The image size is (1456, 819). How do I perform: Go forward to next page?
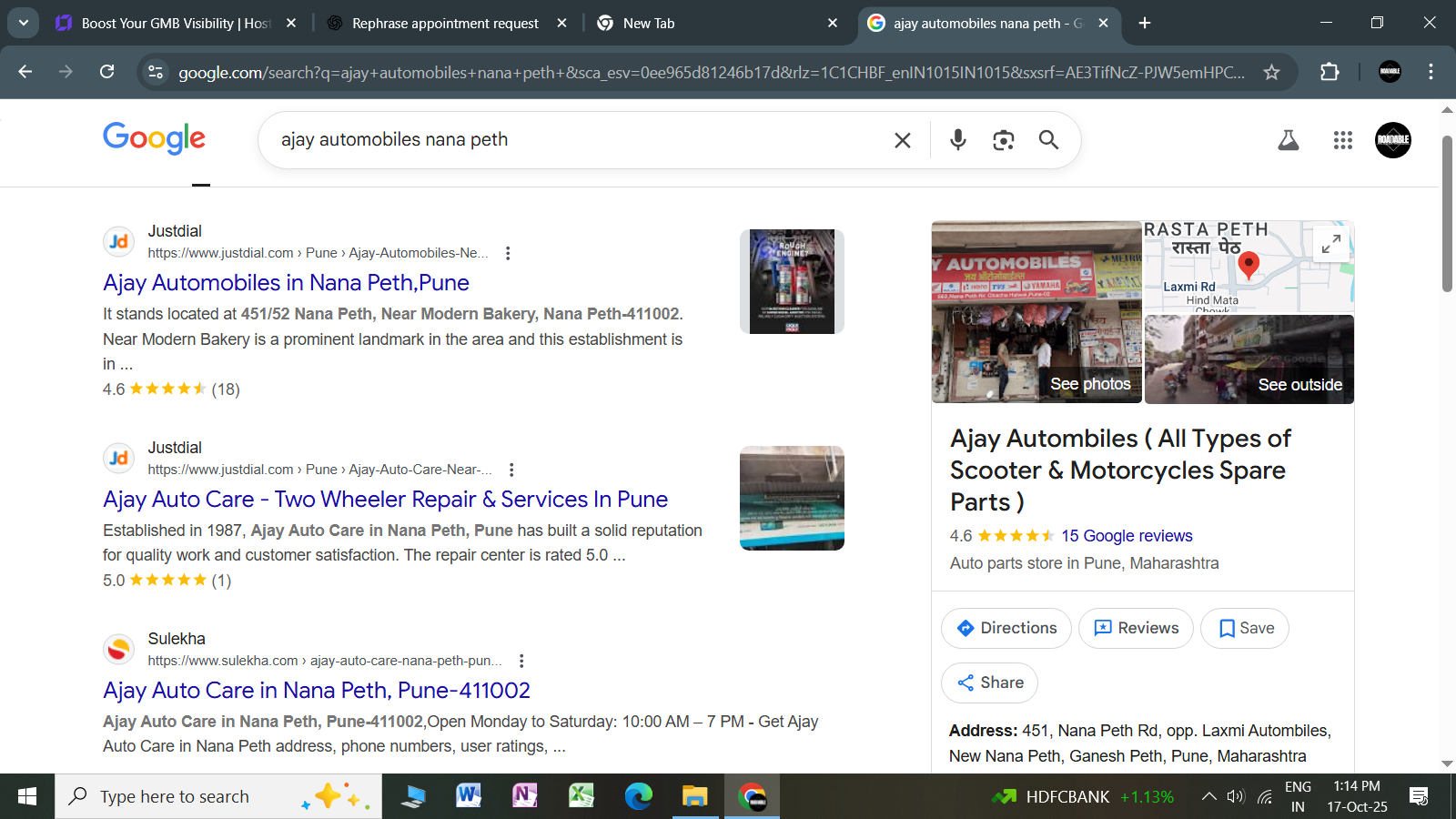[66, 72]
